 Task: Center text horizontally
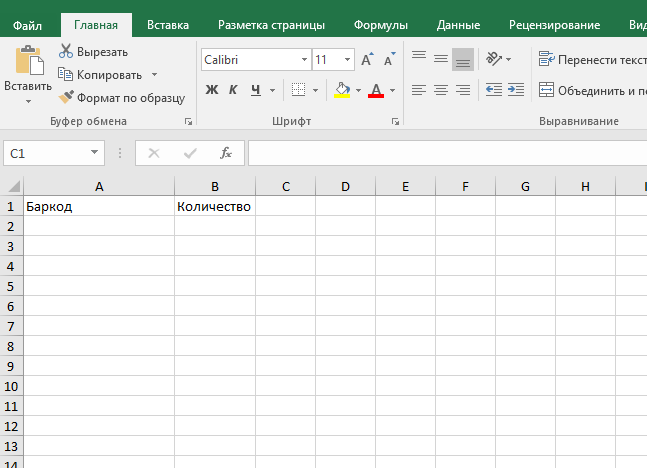click(x=441, y=90)
